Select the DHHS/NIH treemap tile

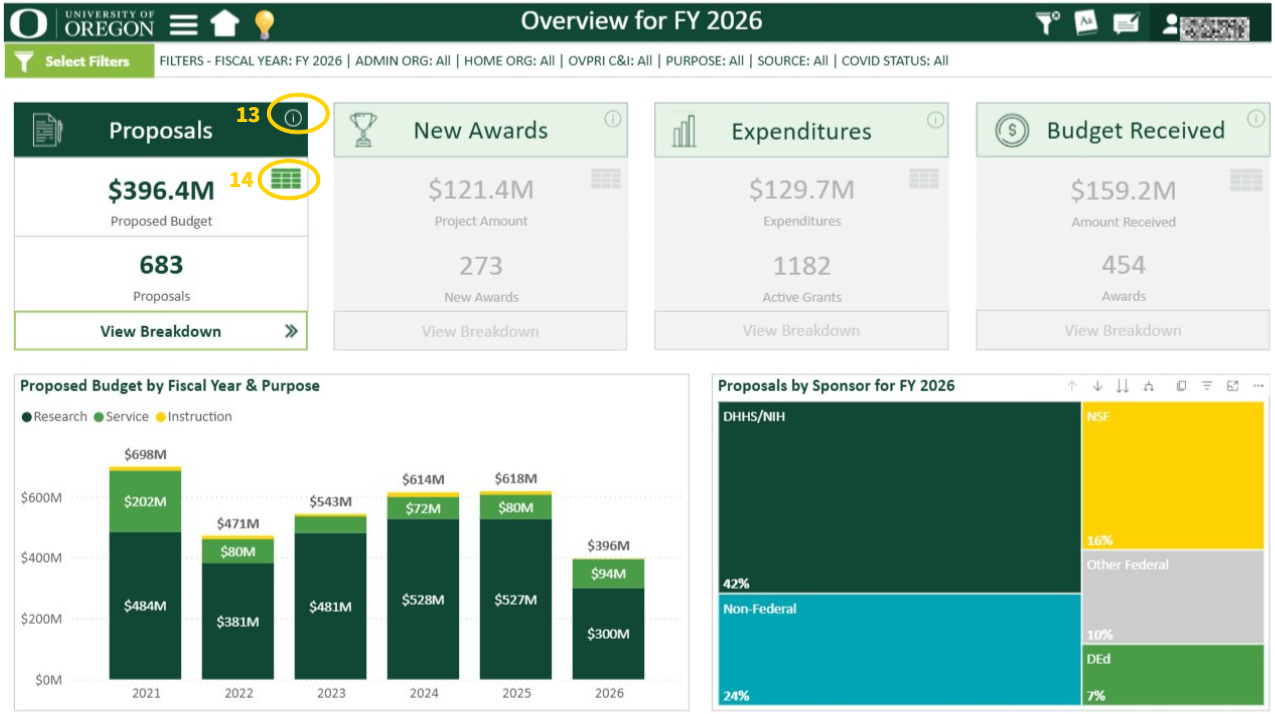[899, 497]
